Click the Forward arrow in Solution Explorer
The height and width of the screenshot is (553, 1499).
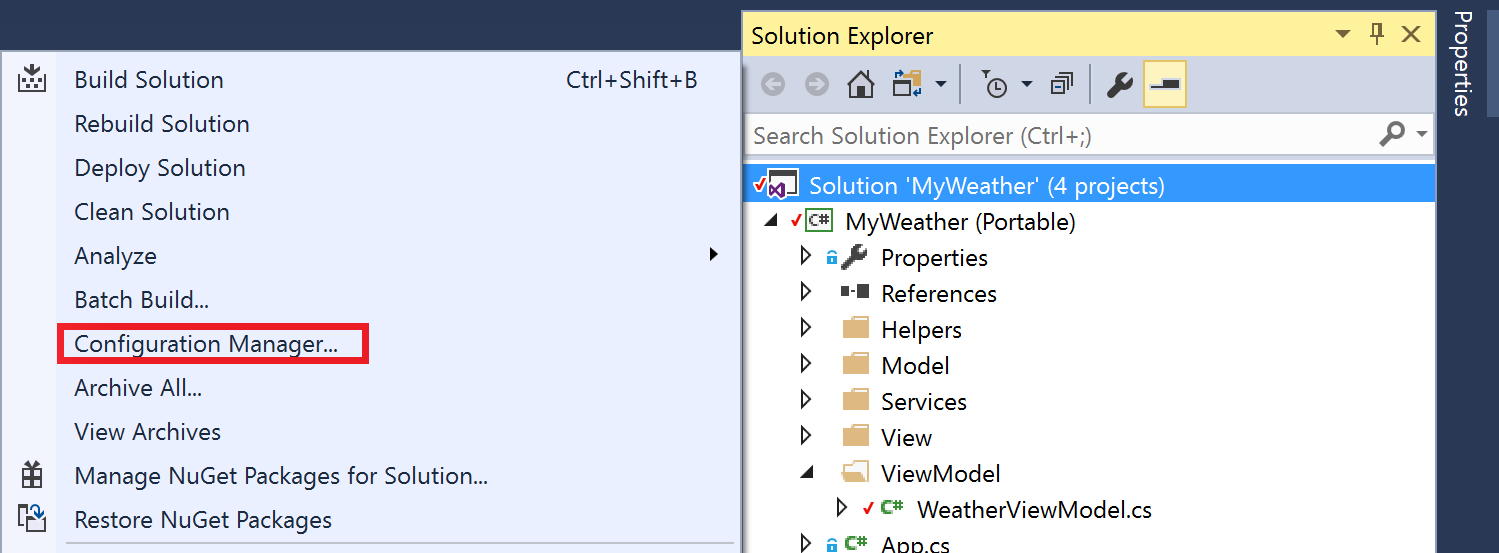(817, 85)
